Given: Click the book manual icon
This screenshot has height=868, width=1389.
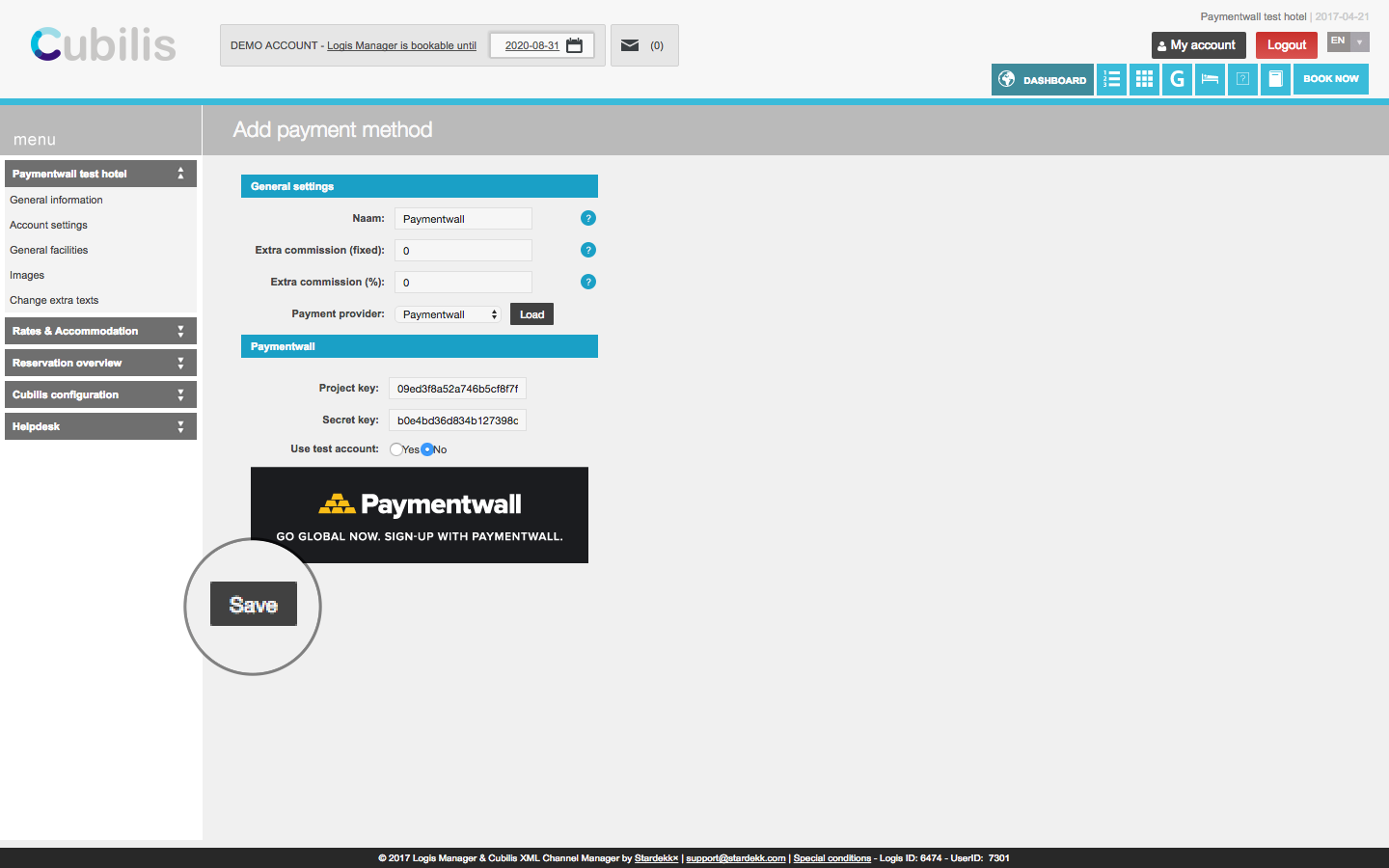Looking at the screenshot, I should (1275, 79).
